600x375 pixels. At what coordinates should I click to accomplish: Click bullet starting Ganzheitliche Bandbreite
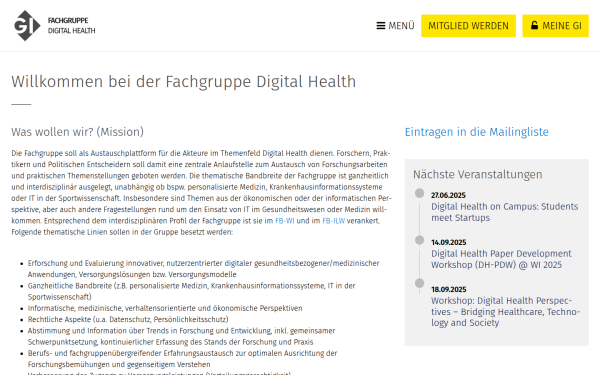pyautogui.click(x=191, y=291)
